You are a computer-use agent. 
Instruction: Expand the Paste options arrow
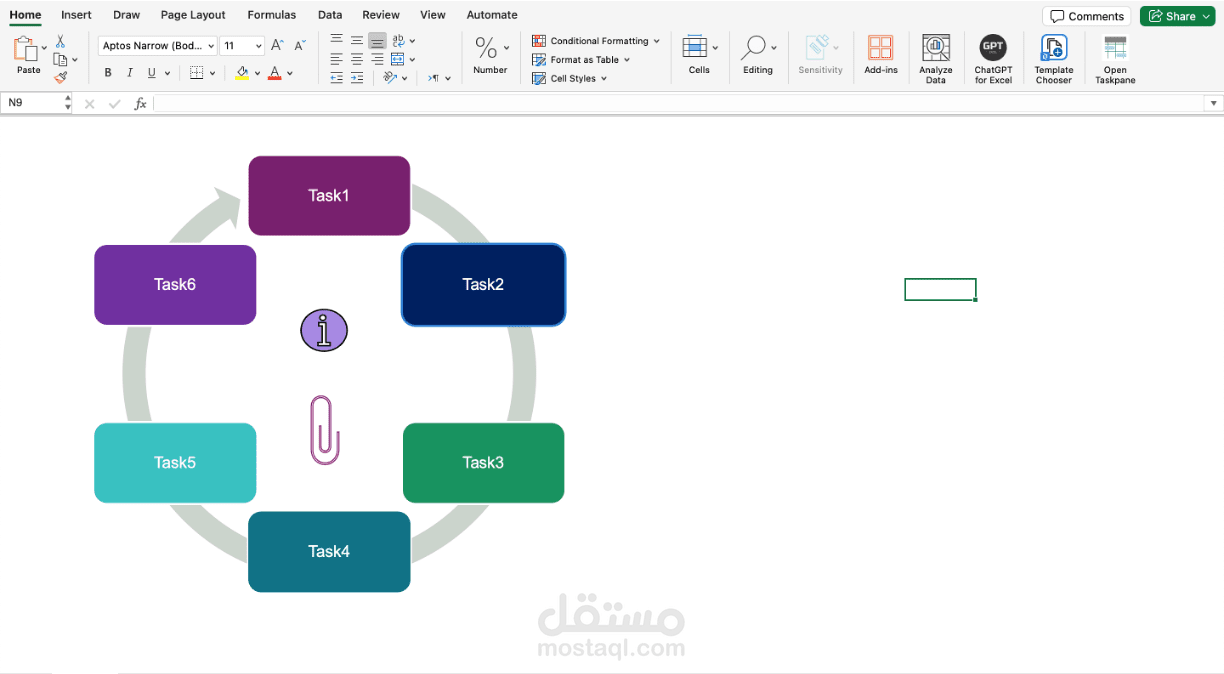click(x=44, y=48)
